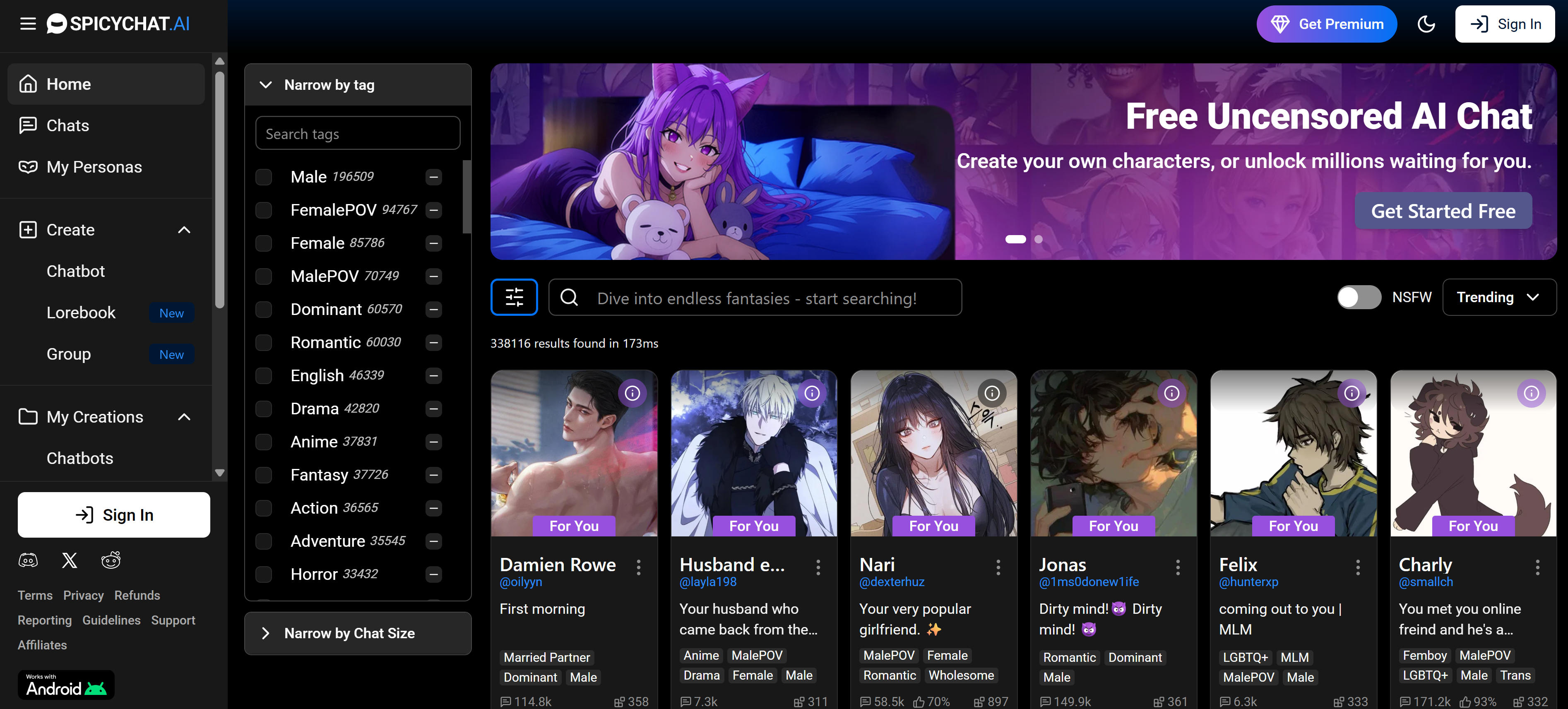Open the Trending sort dropdown
Screen dimensions: 1568x709
[x=1499, y=297]
